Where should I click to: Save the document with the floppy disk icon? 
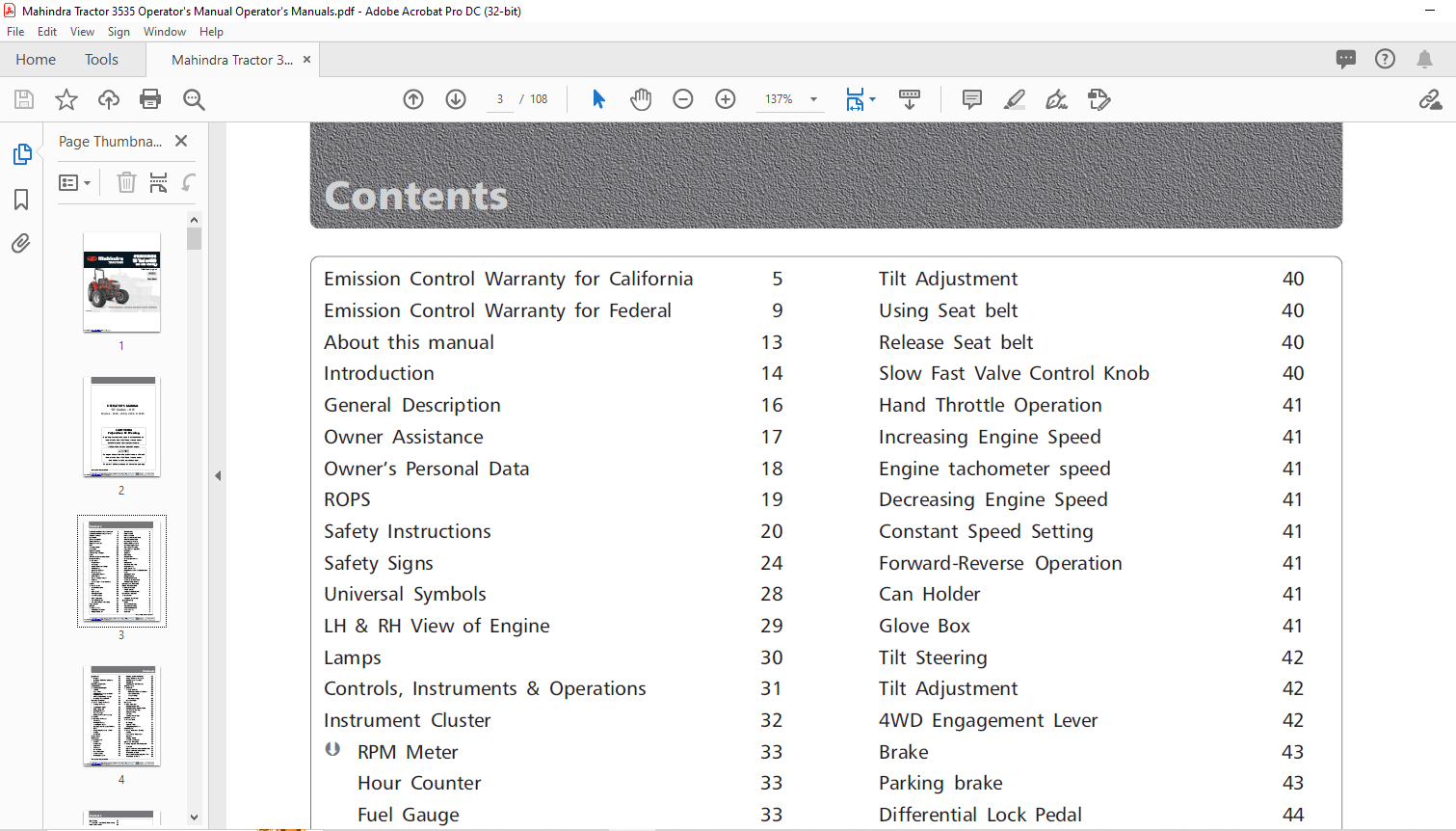click(x=24, y=99)
